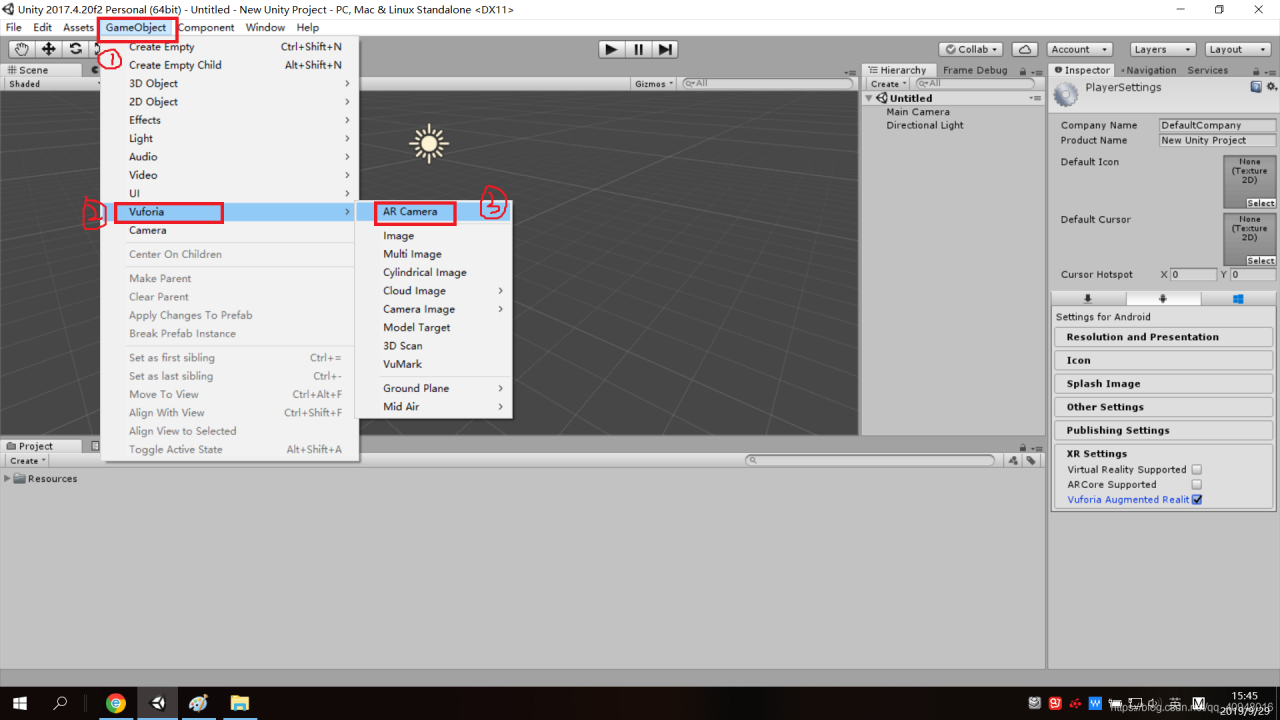Screen dimensions: 1280x720
Task: Open the cloud services icon button
Action: [x=1024, y=49]
